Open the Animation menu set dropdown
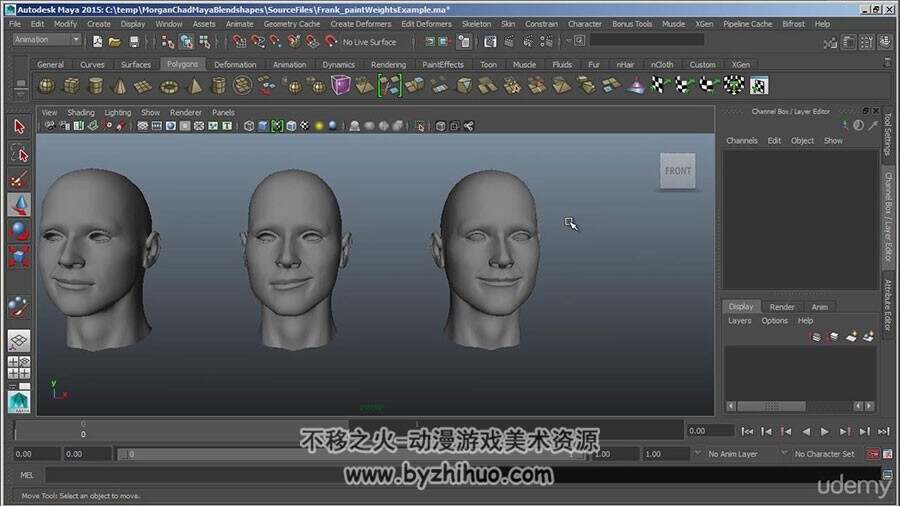900x506 pixels. 47,40
